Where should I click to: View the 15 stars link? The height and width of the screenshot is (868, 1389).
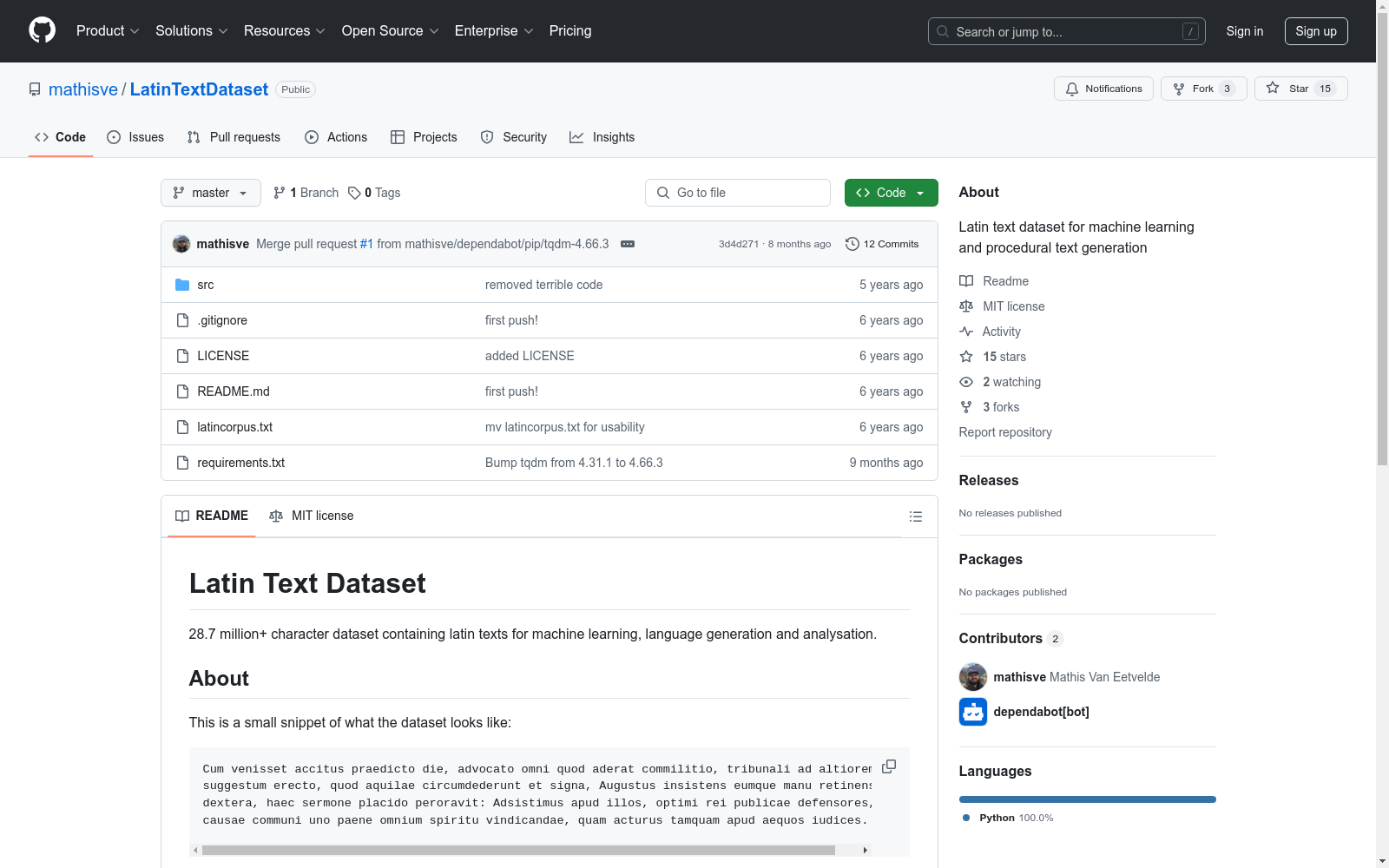click(x=992, y=357)
